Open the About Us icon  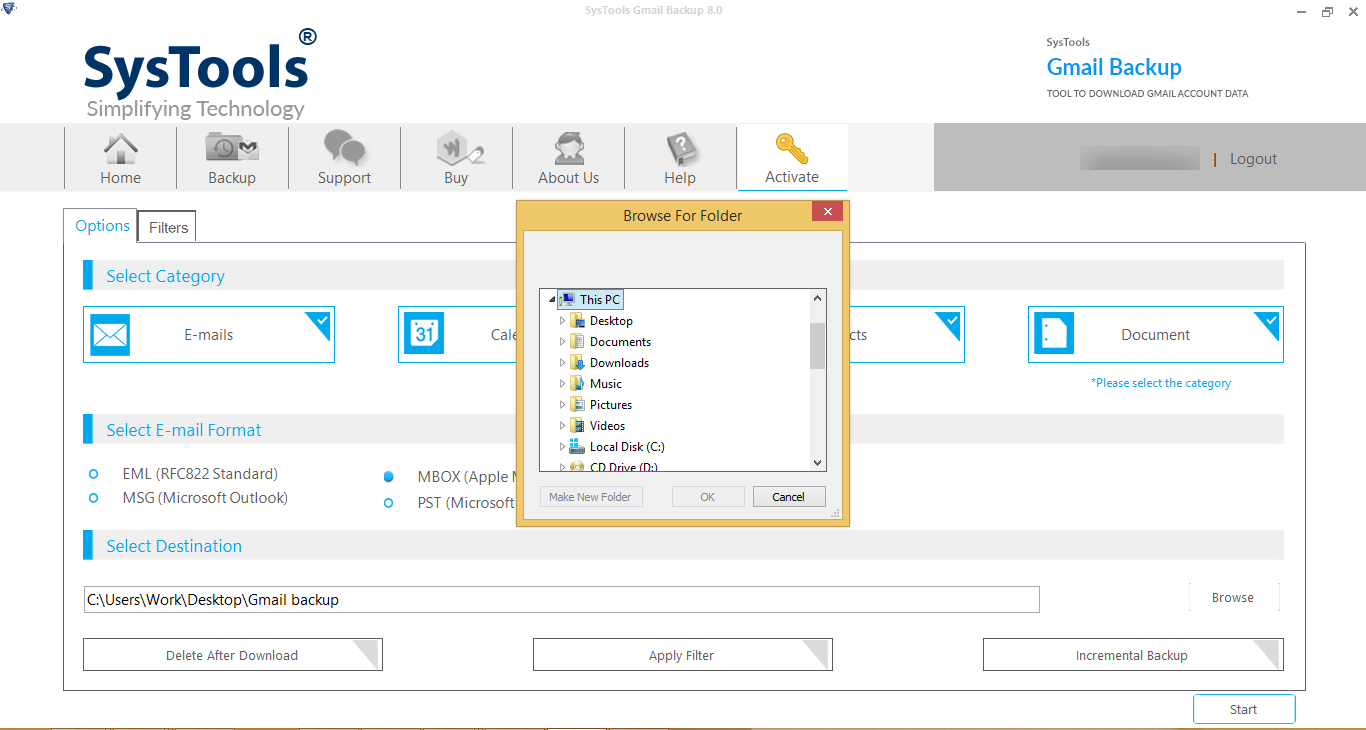tap(569, 149)
